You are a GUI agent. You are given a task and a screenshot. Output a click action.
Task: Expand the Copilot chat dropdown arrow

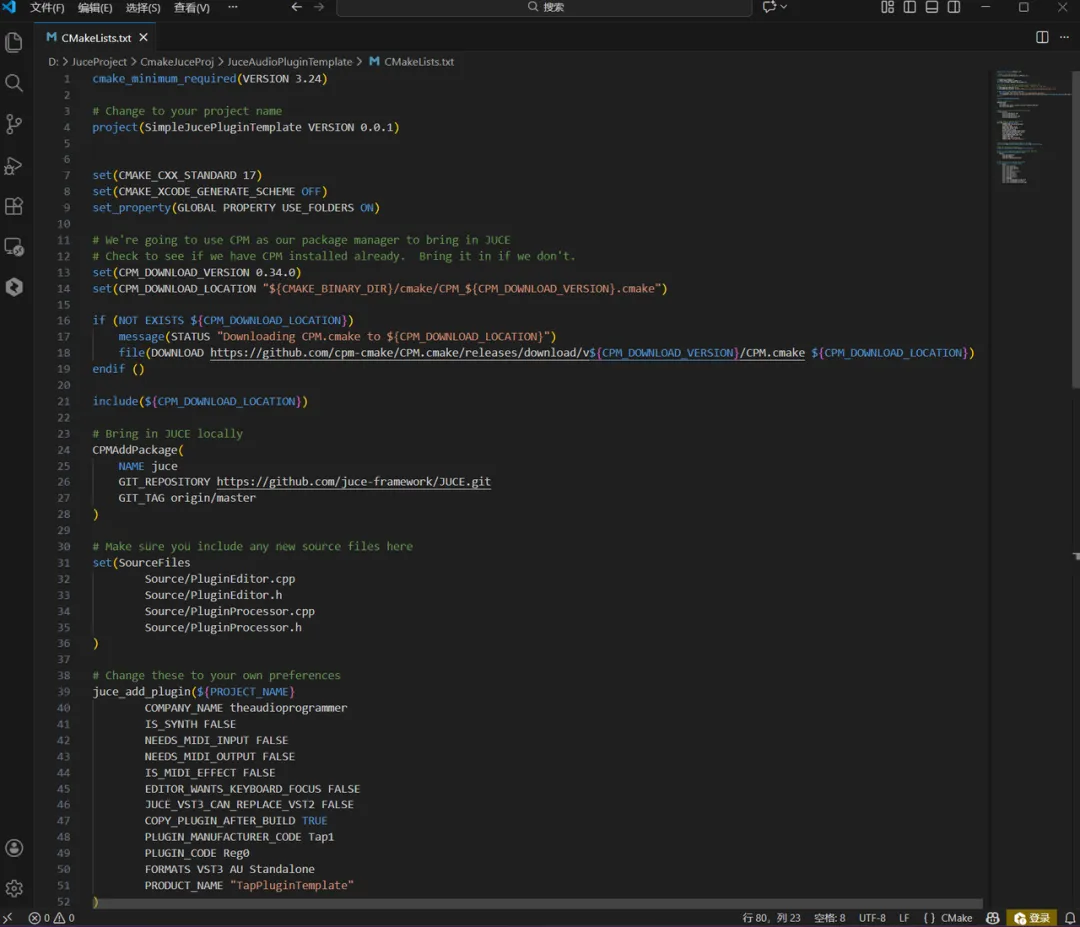click(x=783, y=7)
